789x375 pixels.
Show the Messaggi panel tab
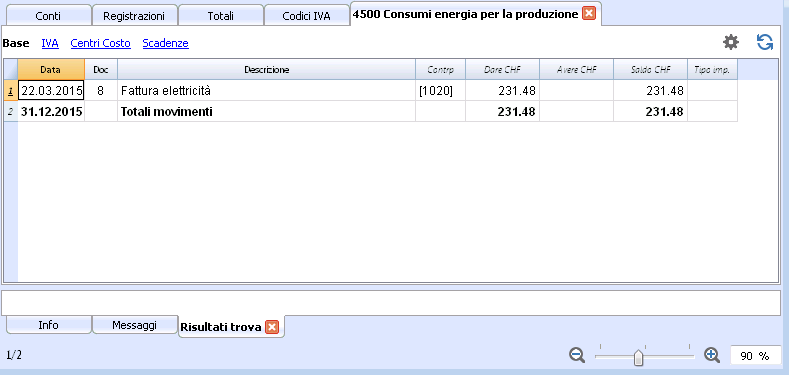pos(134,325)
